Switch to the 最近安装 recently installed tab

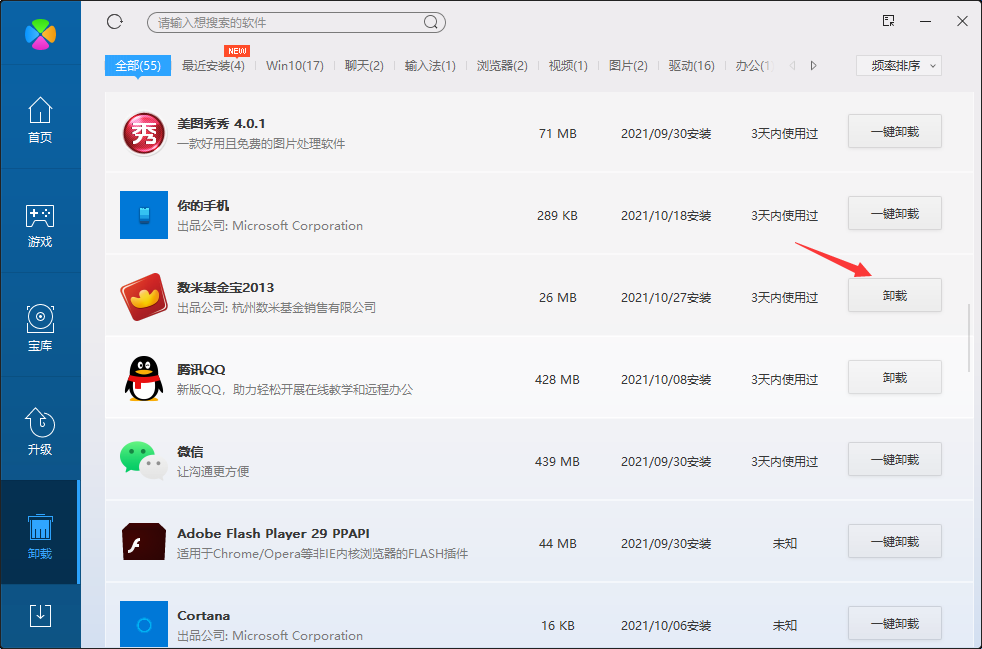(x=212, y=64)
